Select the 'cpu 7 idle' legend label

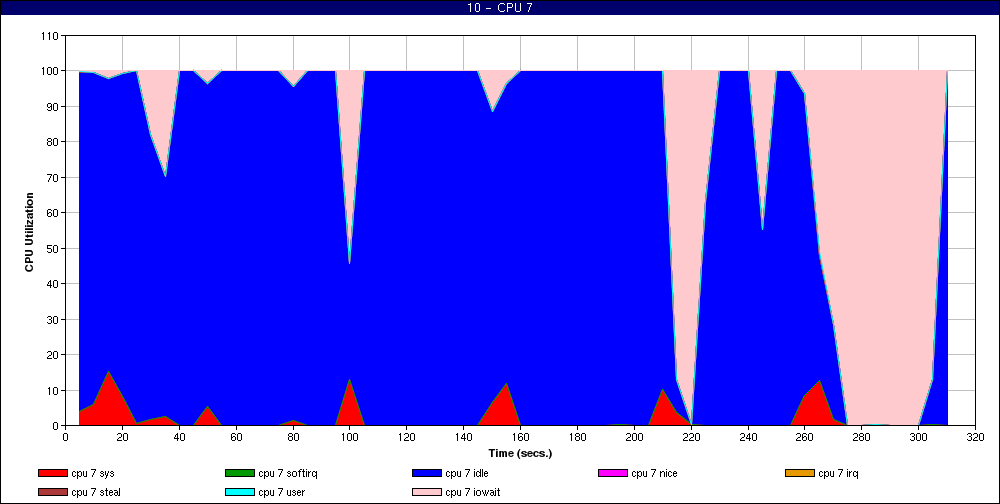tap(467, 473)
